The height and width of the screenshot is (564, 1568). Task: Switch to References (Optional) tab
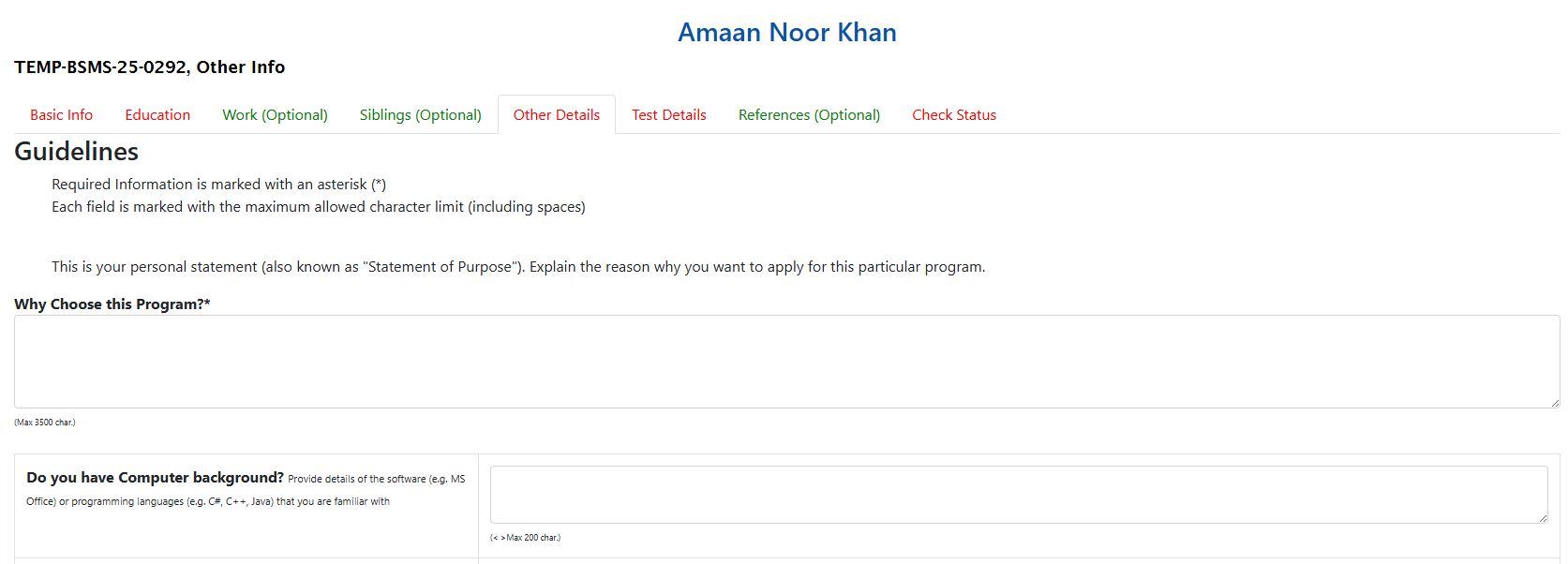tap(809, 114)
